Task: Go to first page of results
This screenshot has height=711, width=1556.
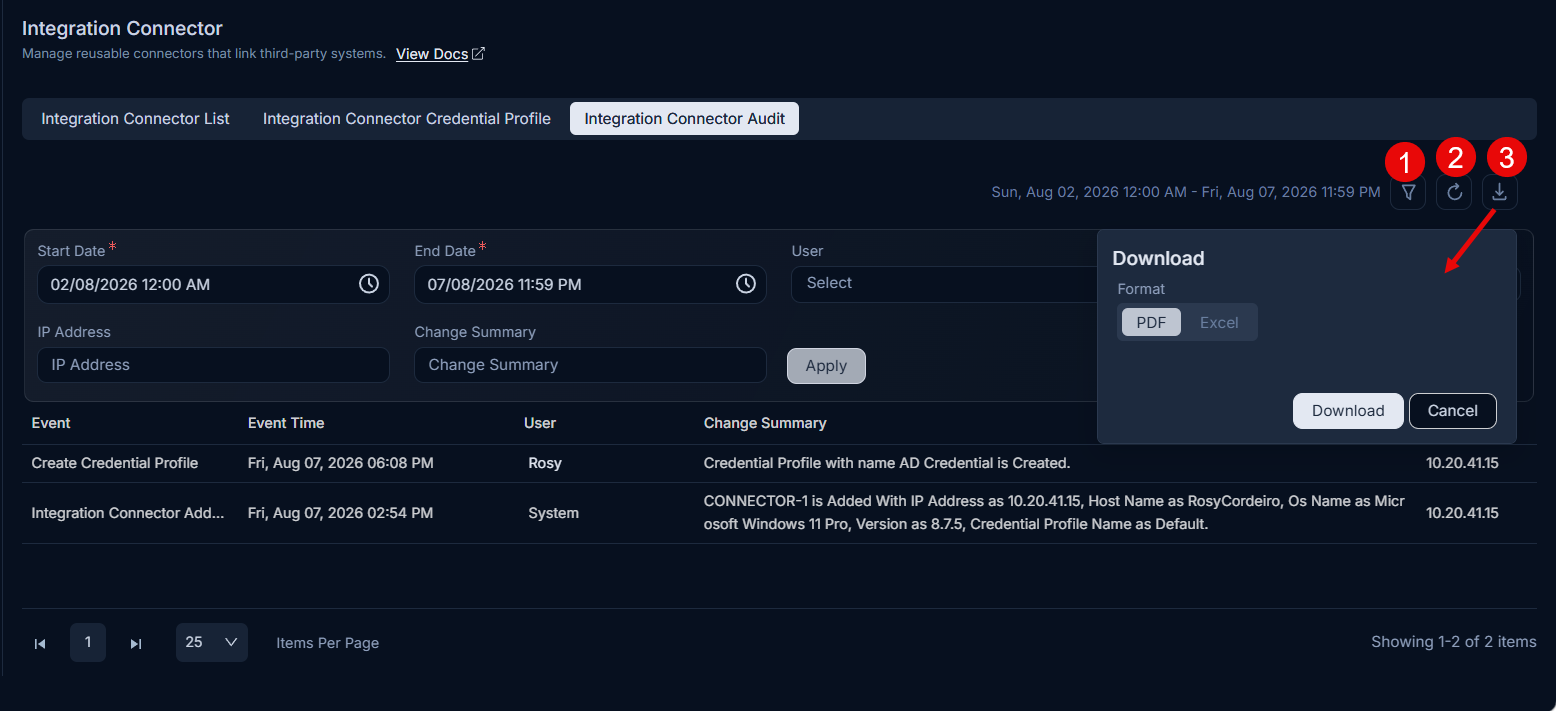Action: point(40,643)
